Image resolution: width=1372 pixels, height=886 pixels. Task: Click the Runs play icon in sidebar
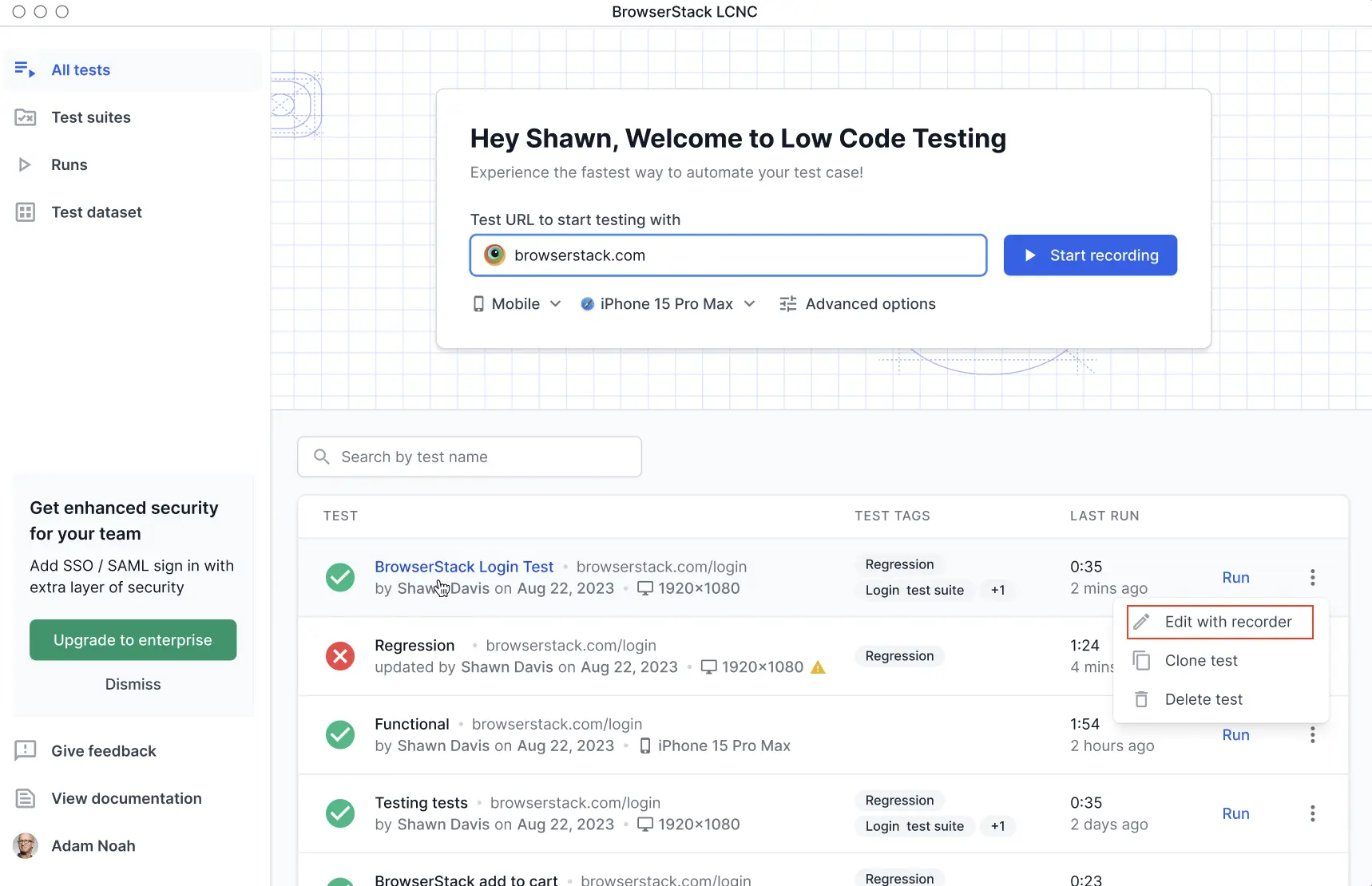click(x=25, y=165)
